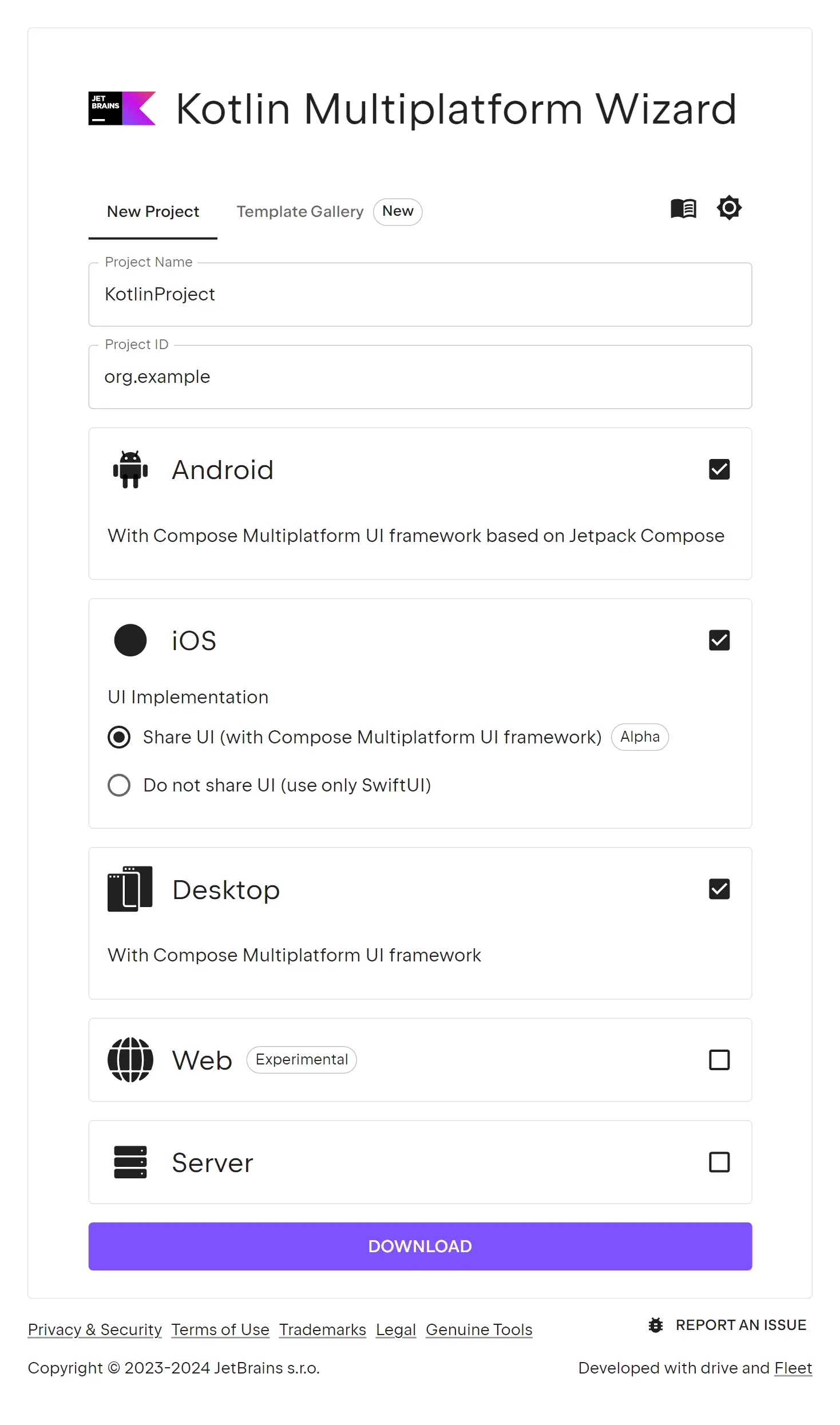Screen dimensions: 840x1425
Task: Select the Do not share UI radio option
Action: pyautogui.click(x=119, y=785)
